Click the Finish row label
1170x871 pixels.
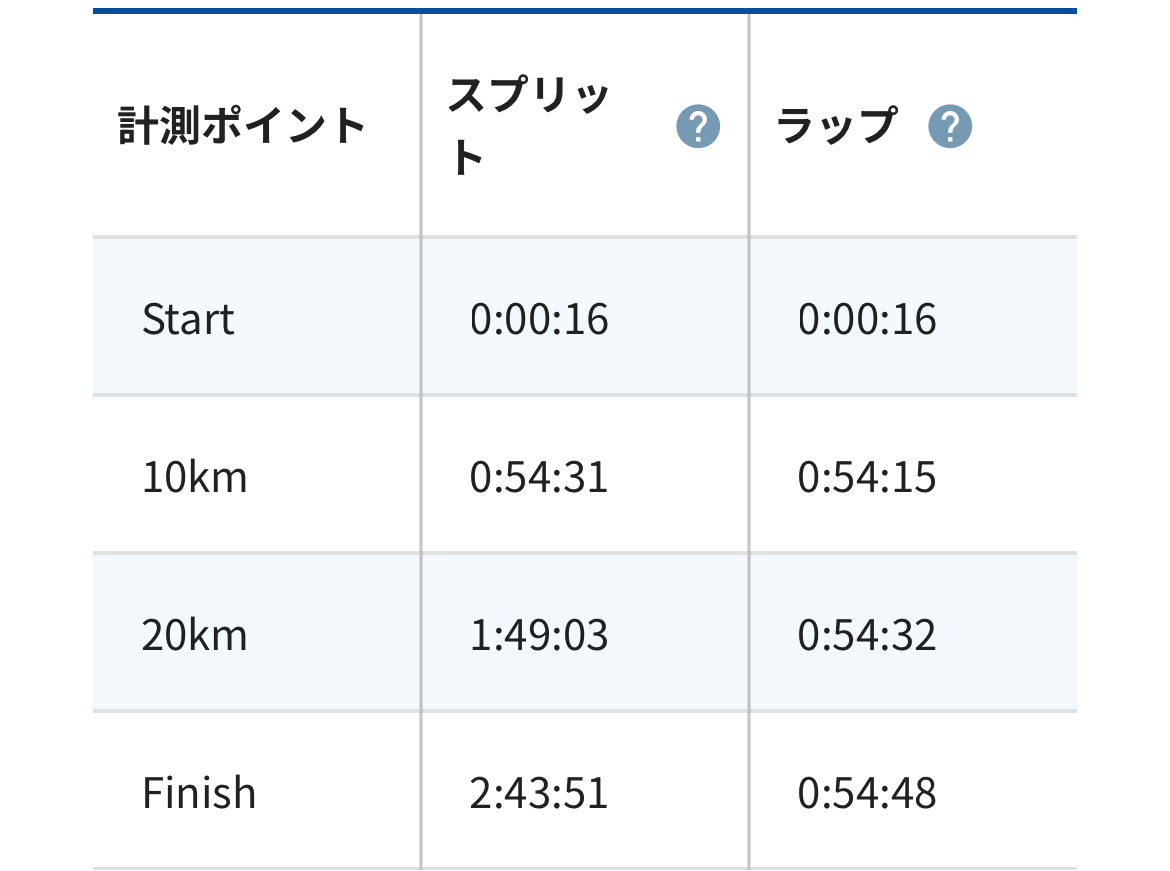pyautogui.click(x=198, y=793)
